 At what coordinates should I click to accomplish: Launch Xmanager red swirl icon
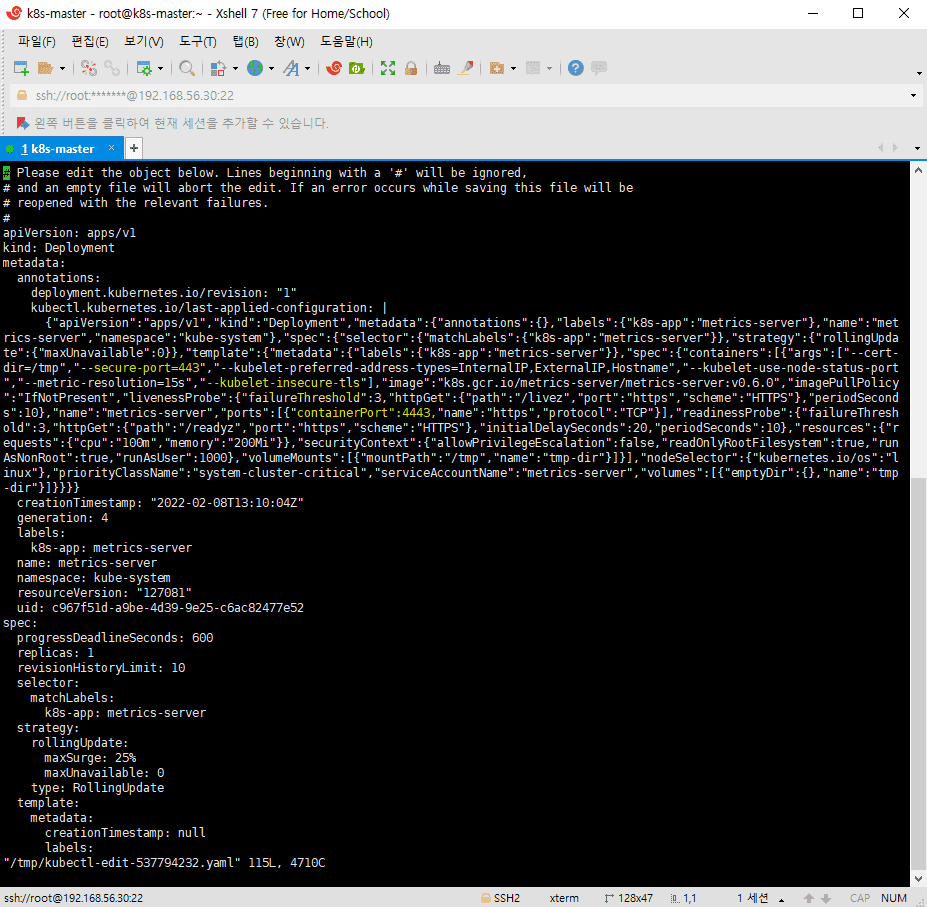tap(334, 68)
